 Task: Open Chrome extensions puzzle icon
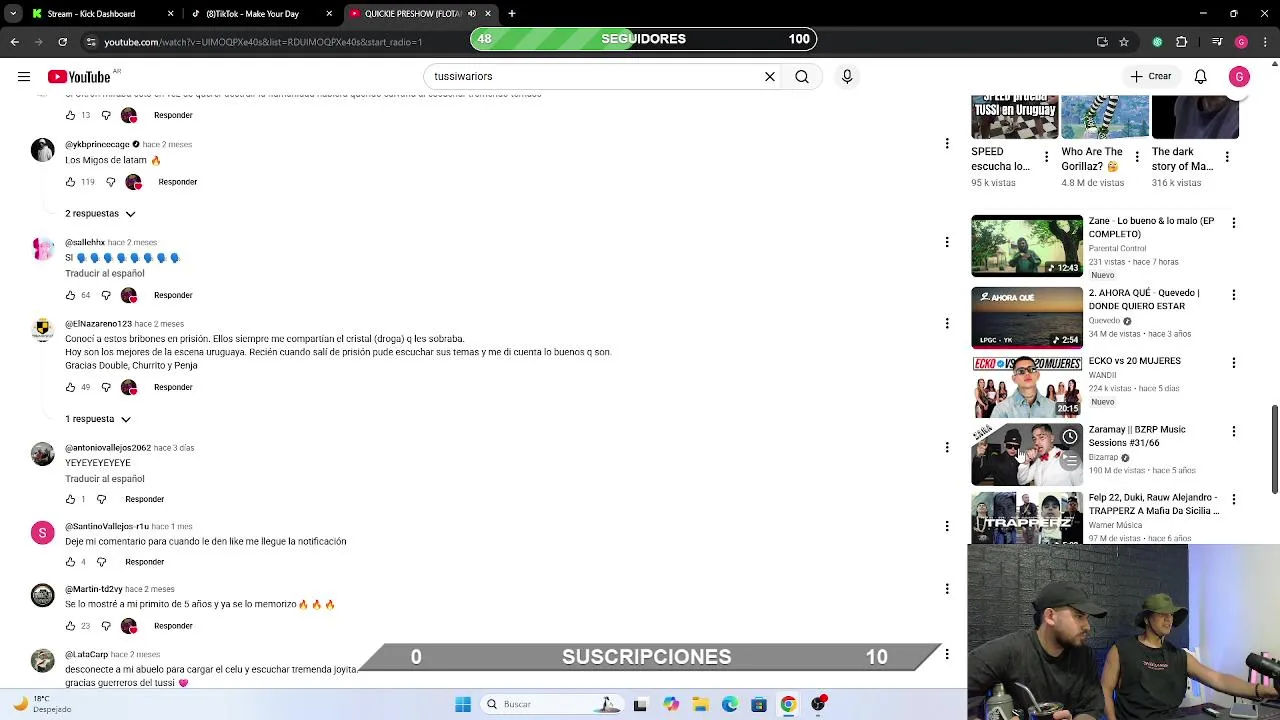click(x=1182, y=42)
